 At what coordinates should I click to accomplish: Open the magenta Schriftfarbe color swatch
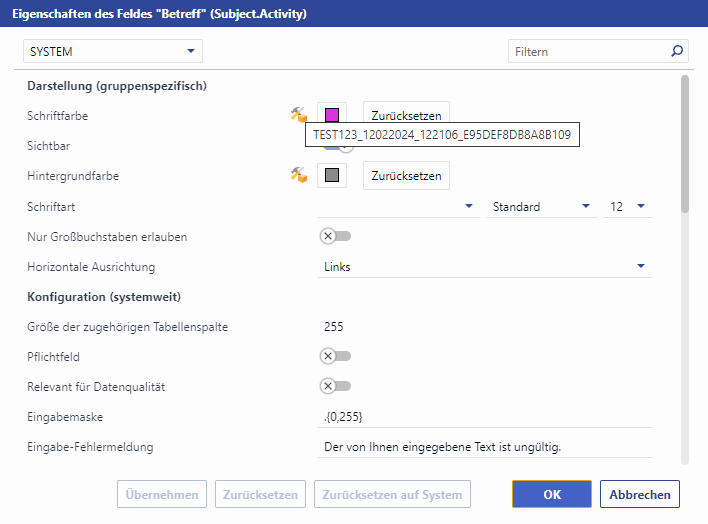[x=332, y=115]
